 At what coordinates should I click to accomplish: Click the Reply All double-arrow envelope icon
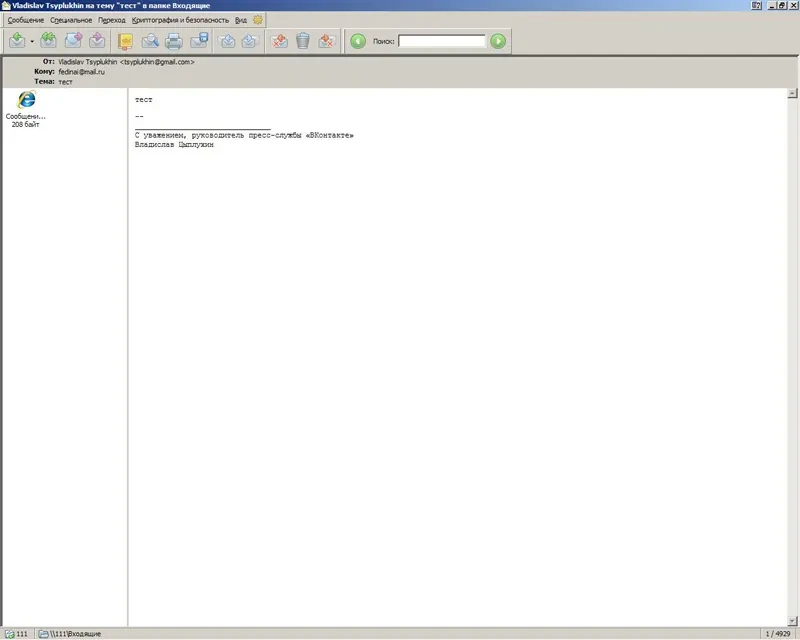(x=48, y=41)
